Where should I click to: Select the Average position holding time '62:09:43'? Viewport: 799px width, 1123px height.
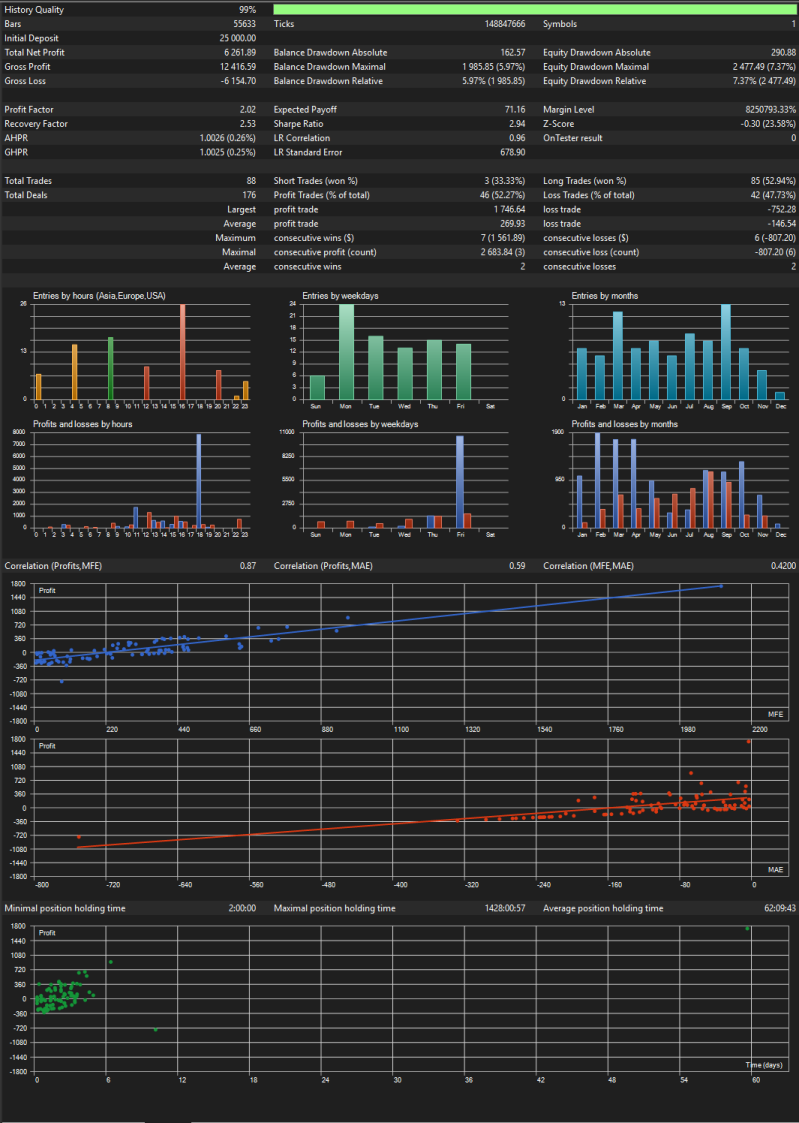780,908
